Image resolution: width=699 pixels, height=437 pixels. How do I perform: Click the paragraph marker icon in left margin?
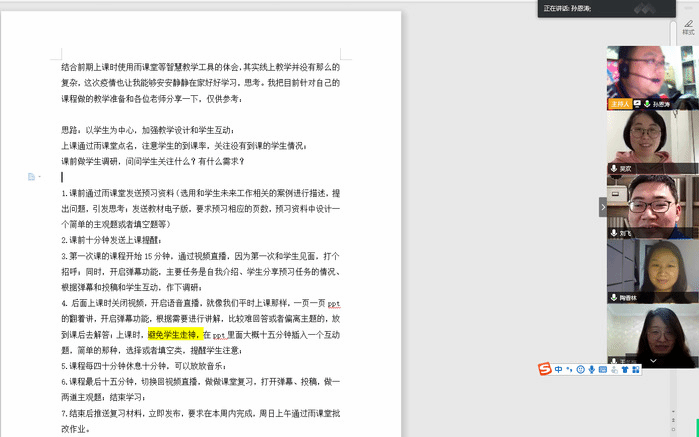pyautogui.click(x=32, y=177)
